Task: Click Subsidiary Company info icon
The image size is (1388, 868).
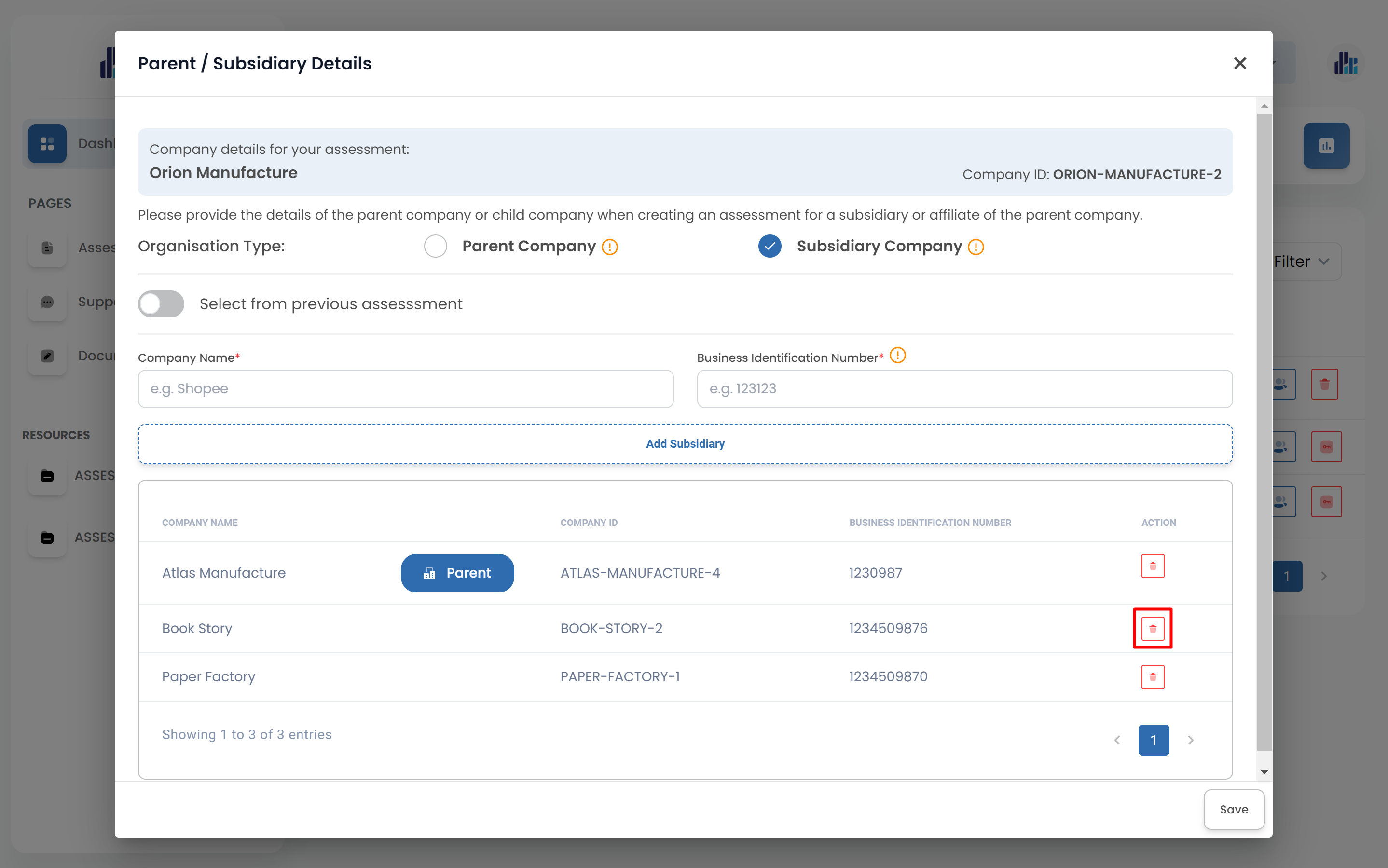Action: (976, 247)
